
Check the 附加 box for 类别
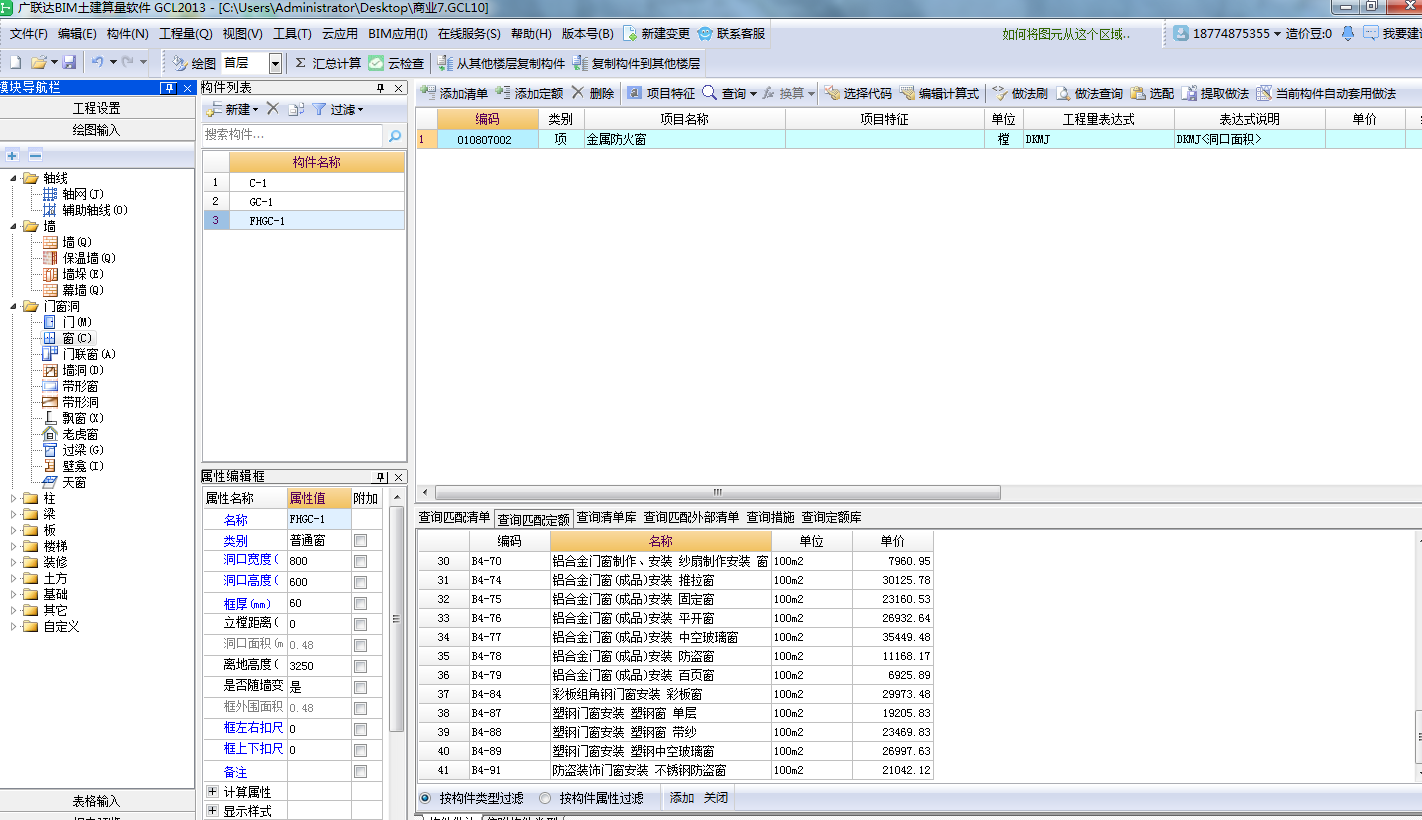(x=360, y=540)
